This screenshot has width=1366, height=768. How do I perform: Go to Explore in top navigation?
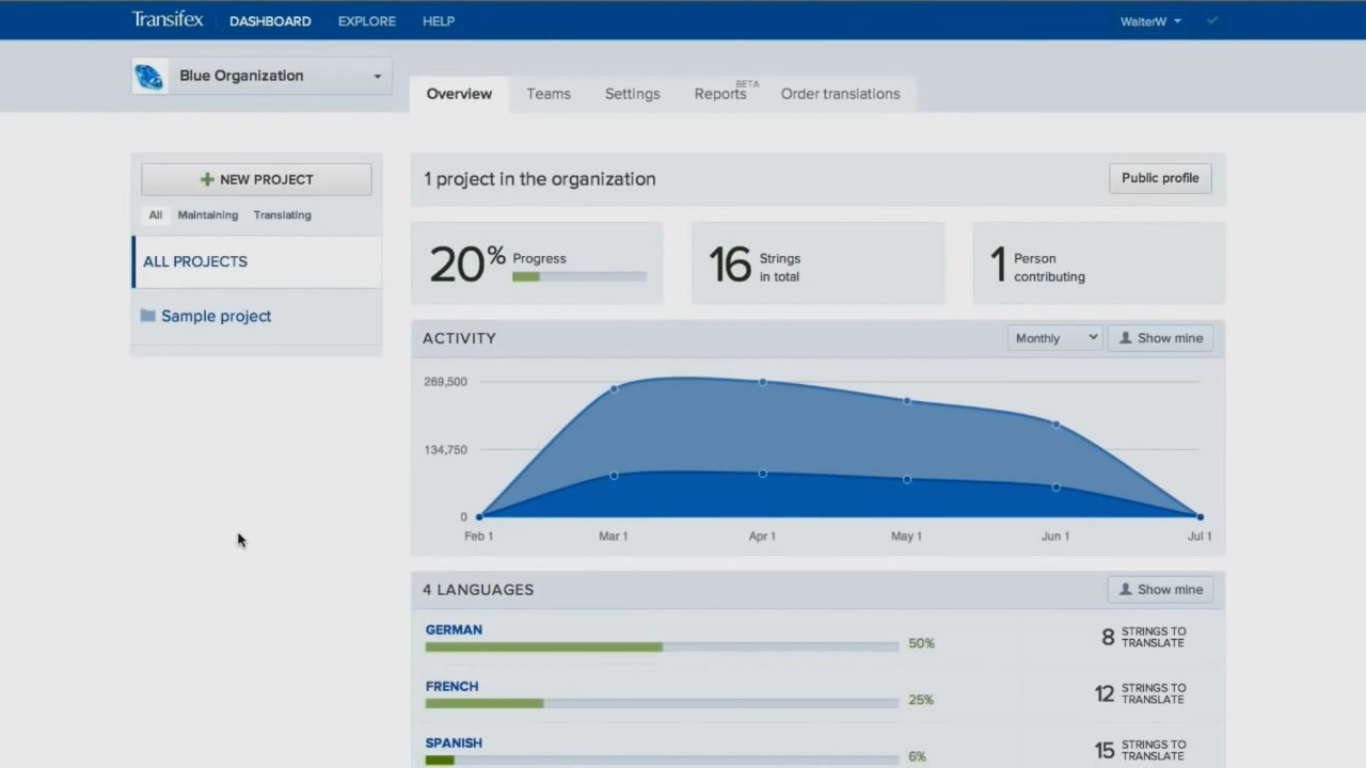pos(367,21)
